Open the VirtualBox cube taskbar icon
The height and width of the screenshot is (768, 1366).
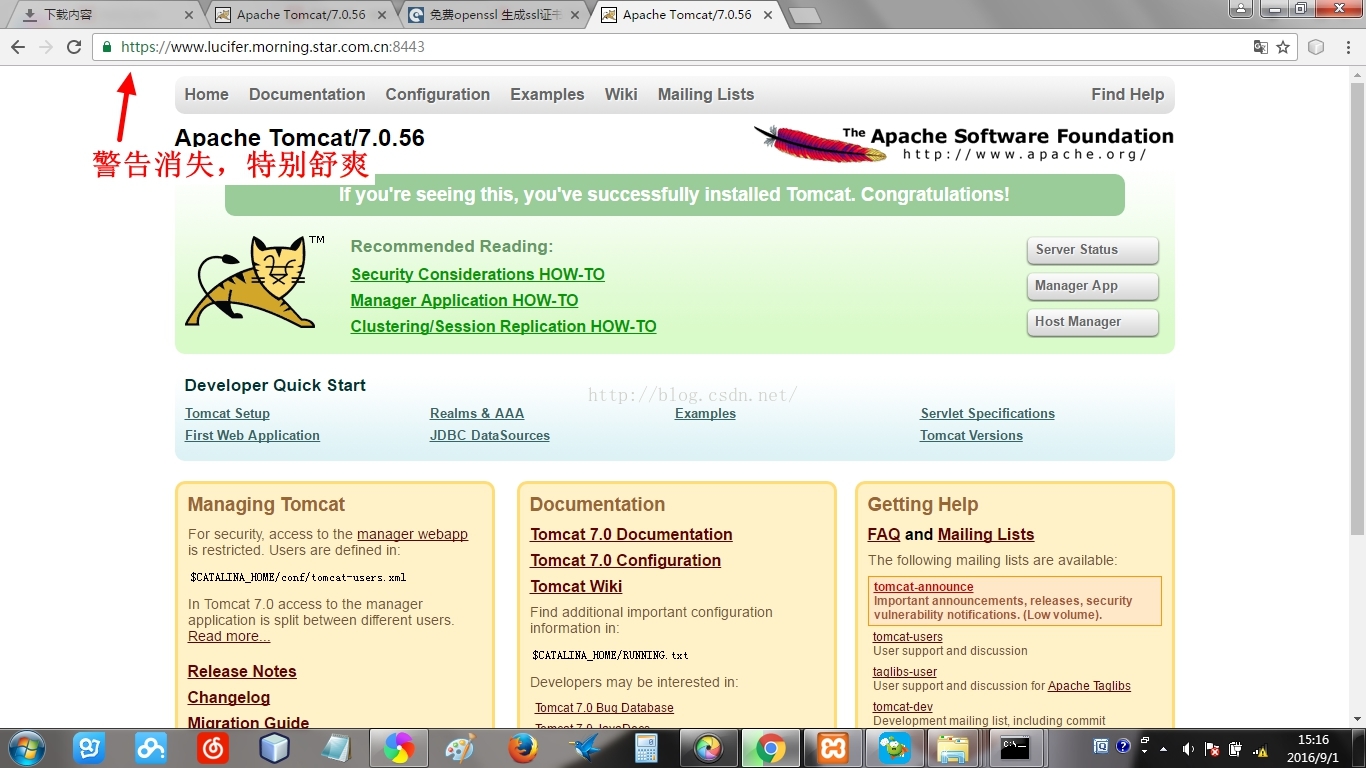274,748
